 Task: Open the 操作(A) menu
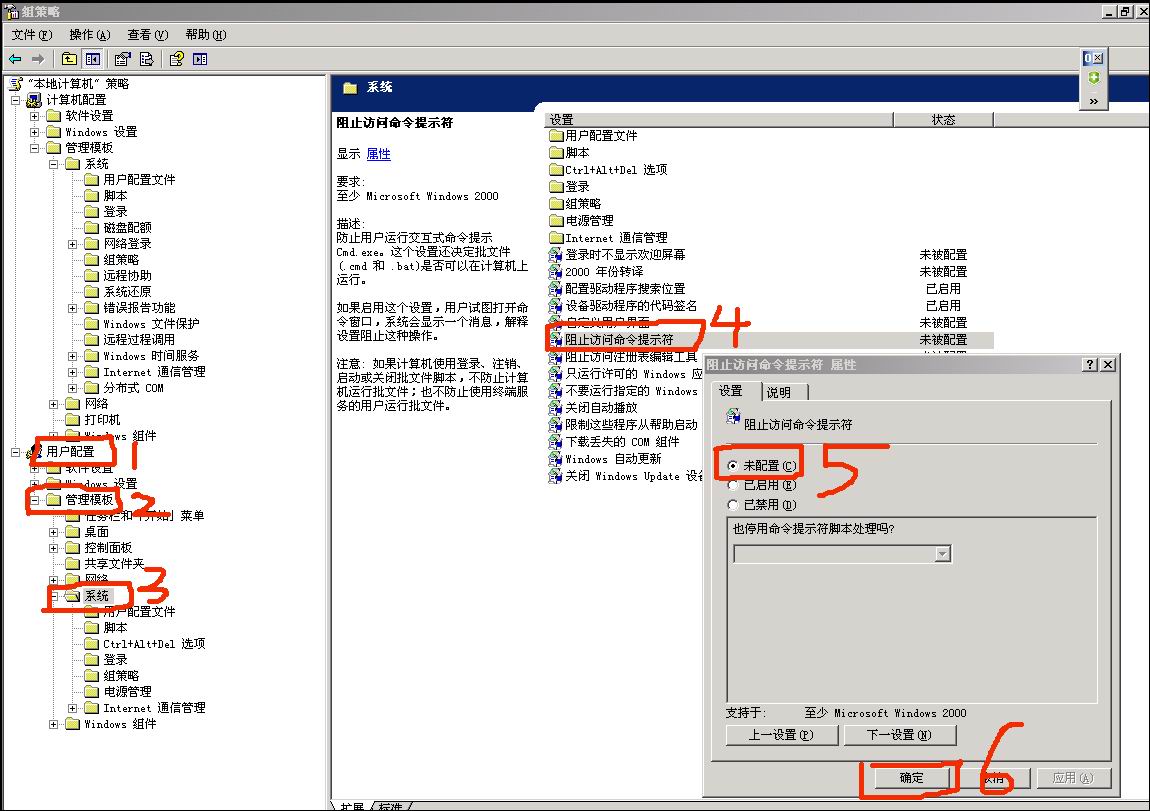coord(90,35)
